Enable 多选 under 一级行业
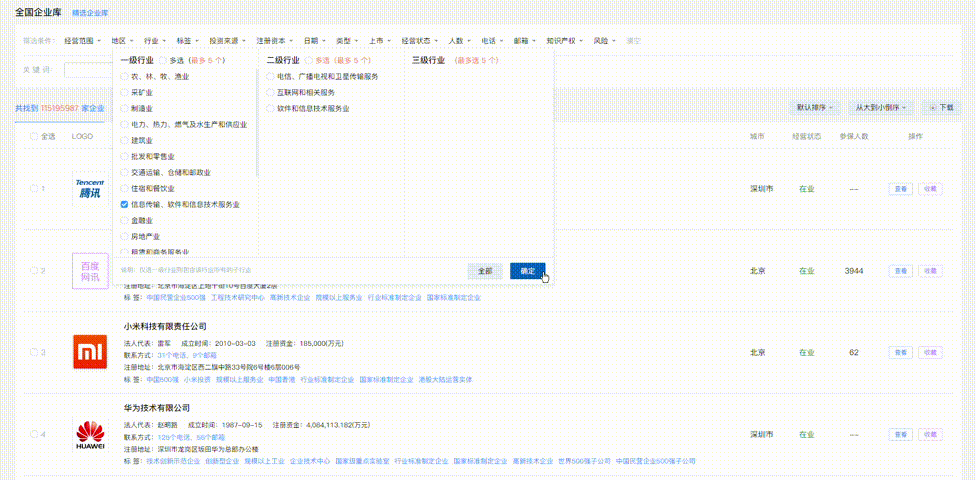Viewport: 976px width, 480px height. pyautogui.click(x=163, y=60)
